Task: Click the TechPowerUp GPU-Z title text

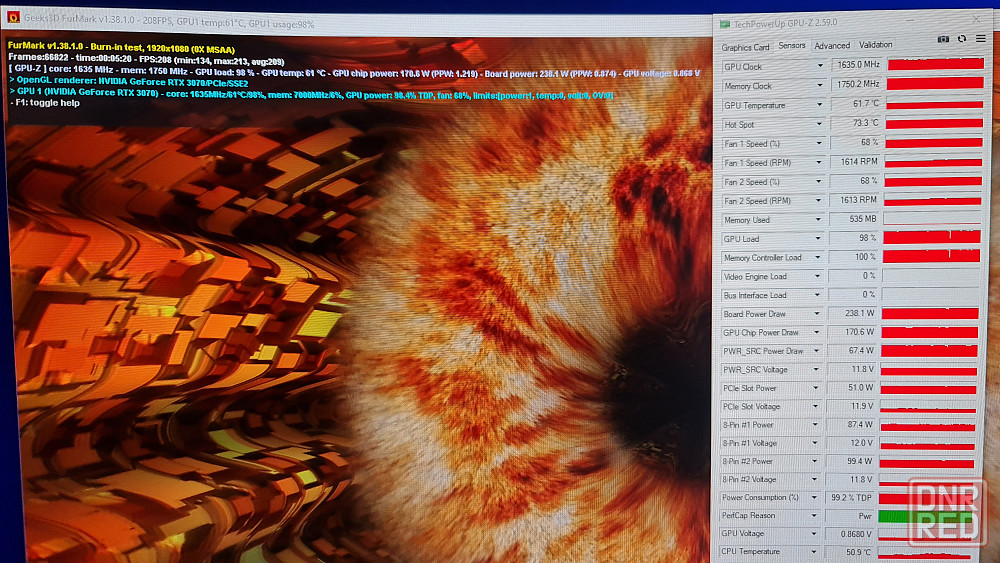Action: click(x=785, y=24)
